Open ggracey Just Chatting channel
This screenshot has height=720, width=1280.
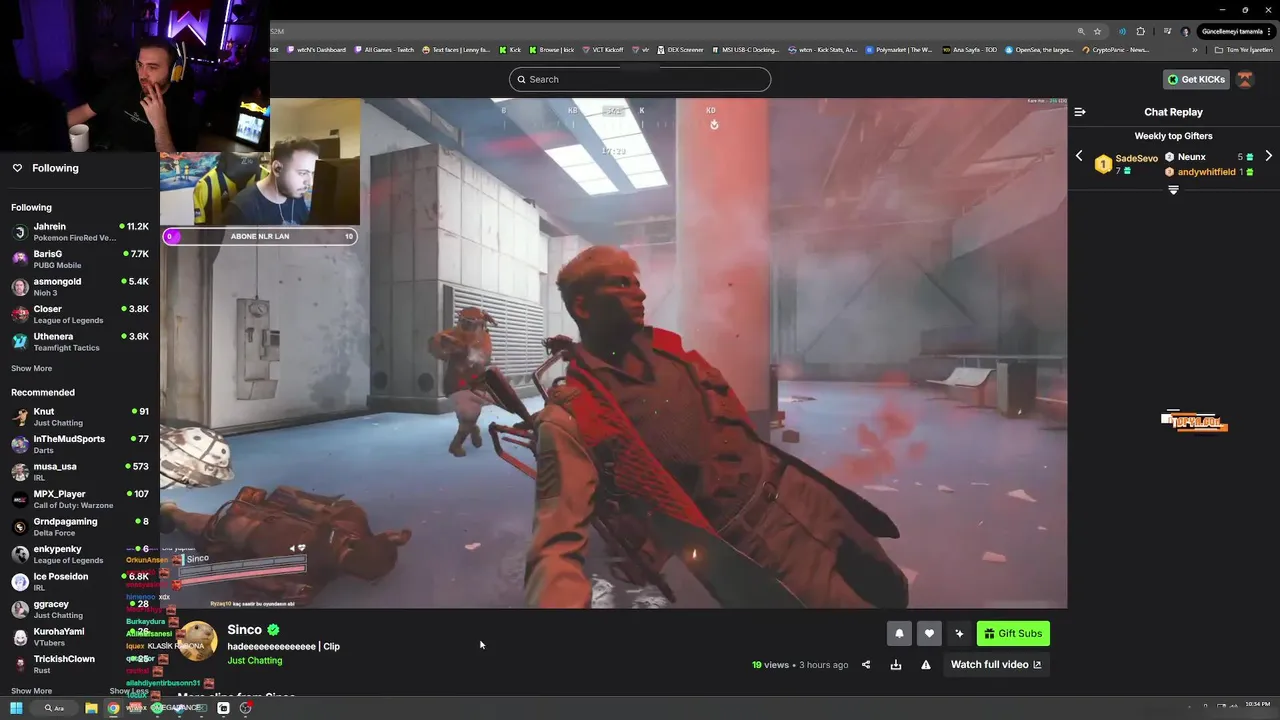tap(80, 609)
